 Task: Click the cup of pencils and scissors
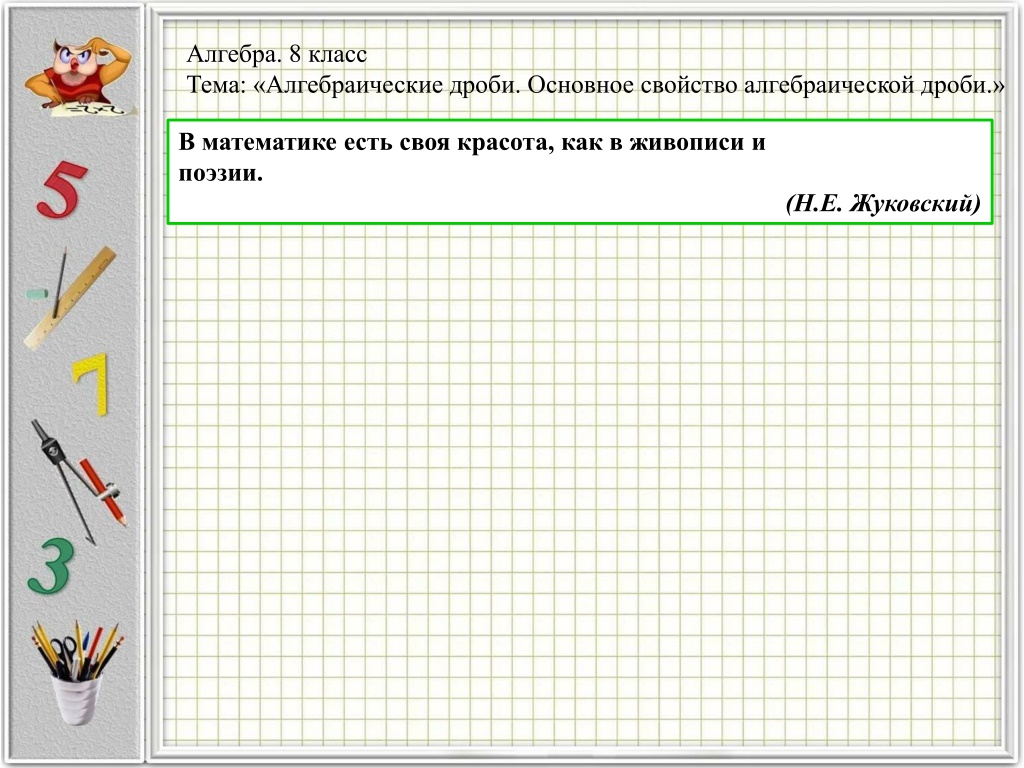(x=77, y=673)
